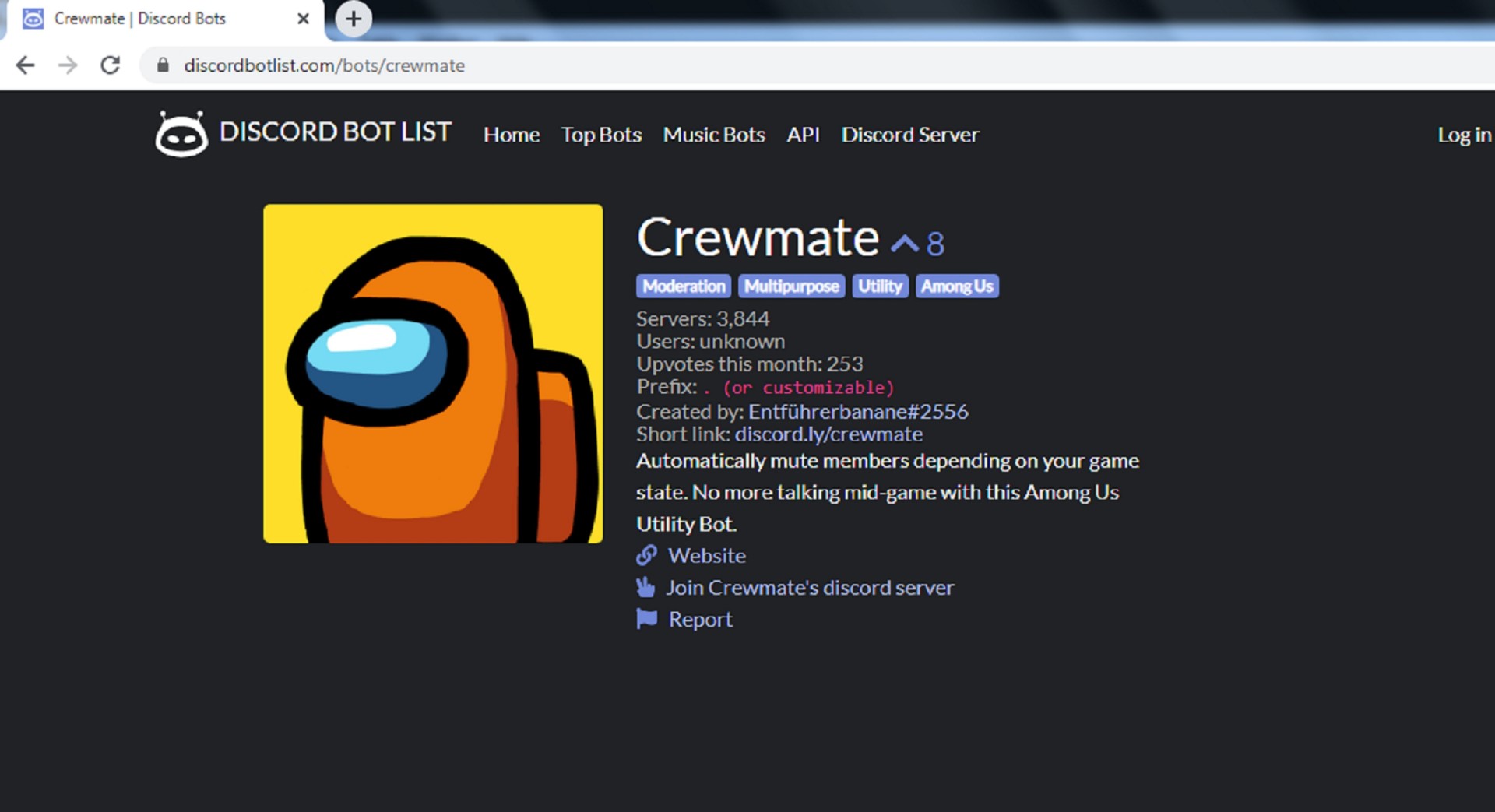The image size is (1495, 812).
Task: Click the browser forward arrow
Action: [69, 65]
